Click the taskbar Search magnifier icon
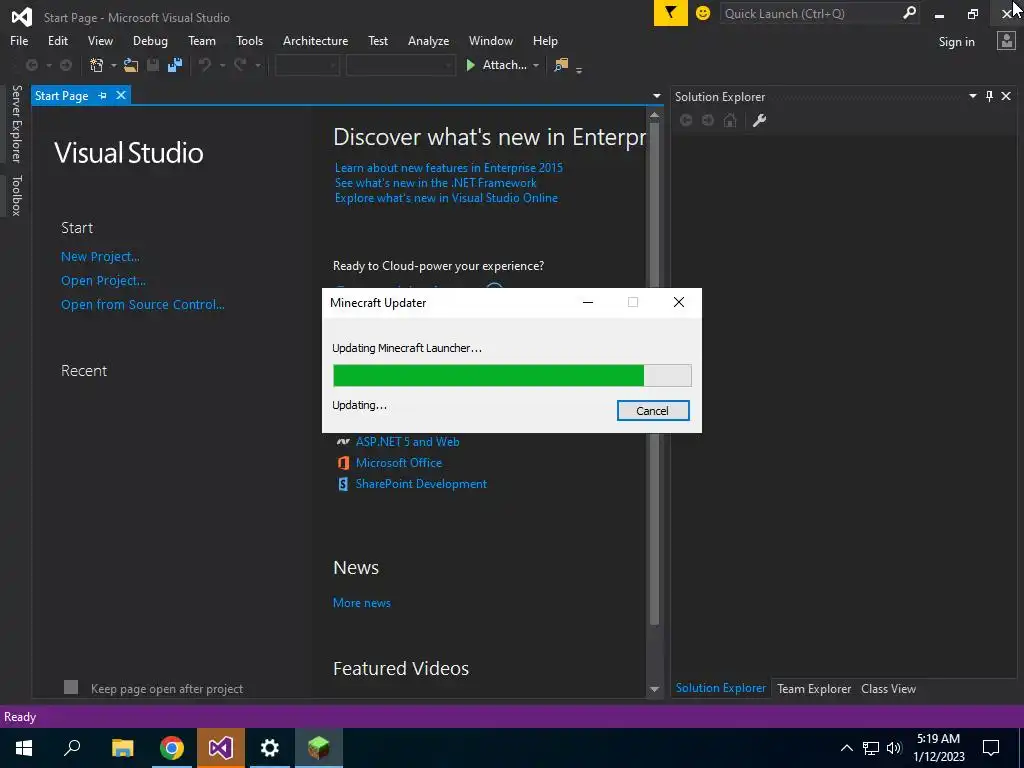This screenshot has width=1024, height=768. (72, 748)
